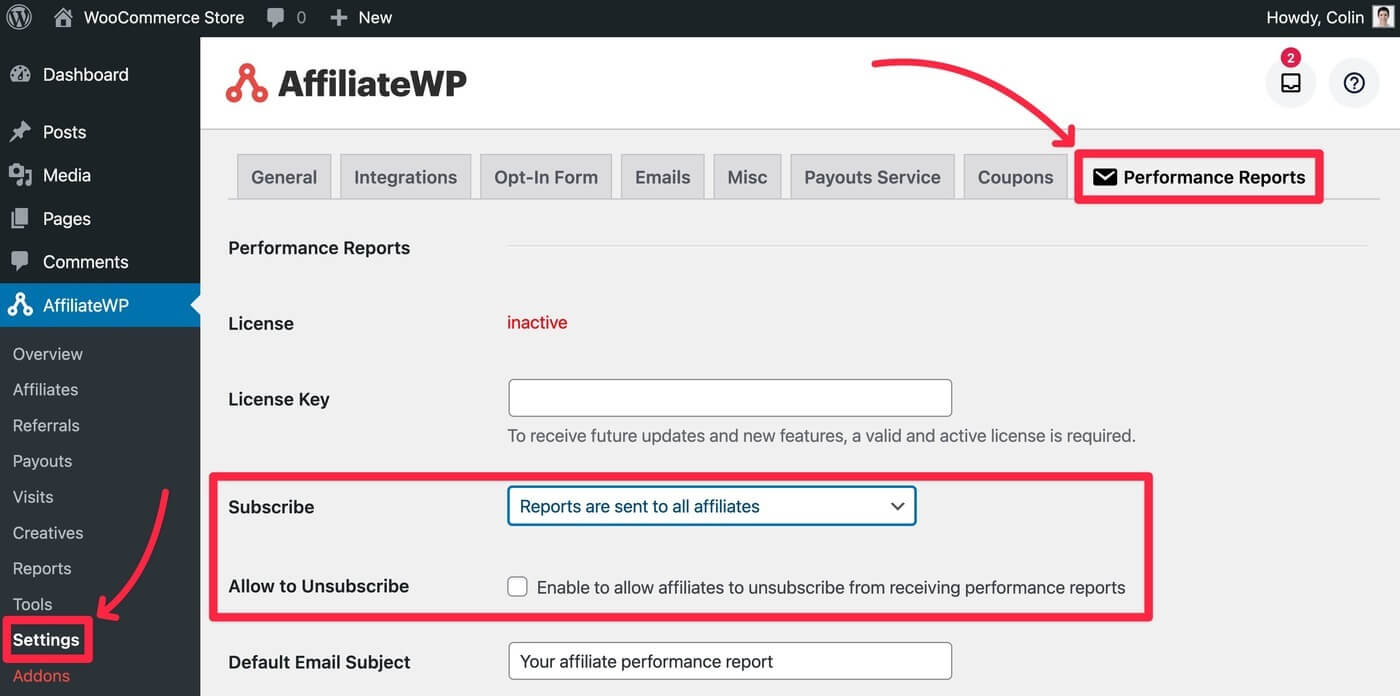The width and height of the screenshot is (1400, 696).
Task: Click the Media icon in sidebar
Action: click(x=20, y=175)
